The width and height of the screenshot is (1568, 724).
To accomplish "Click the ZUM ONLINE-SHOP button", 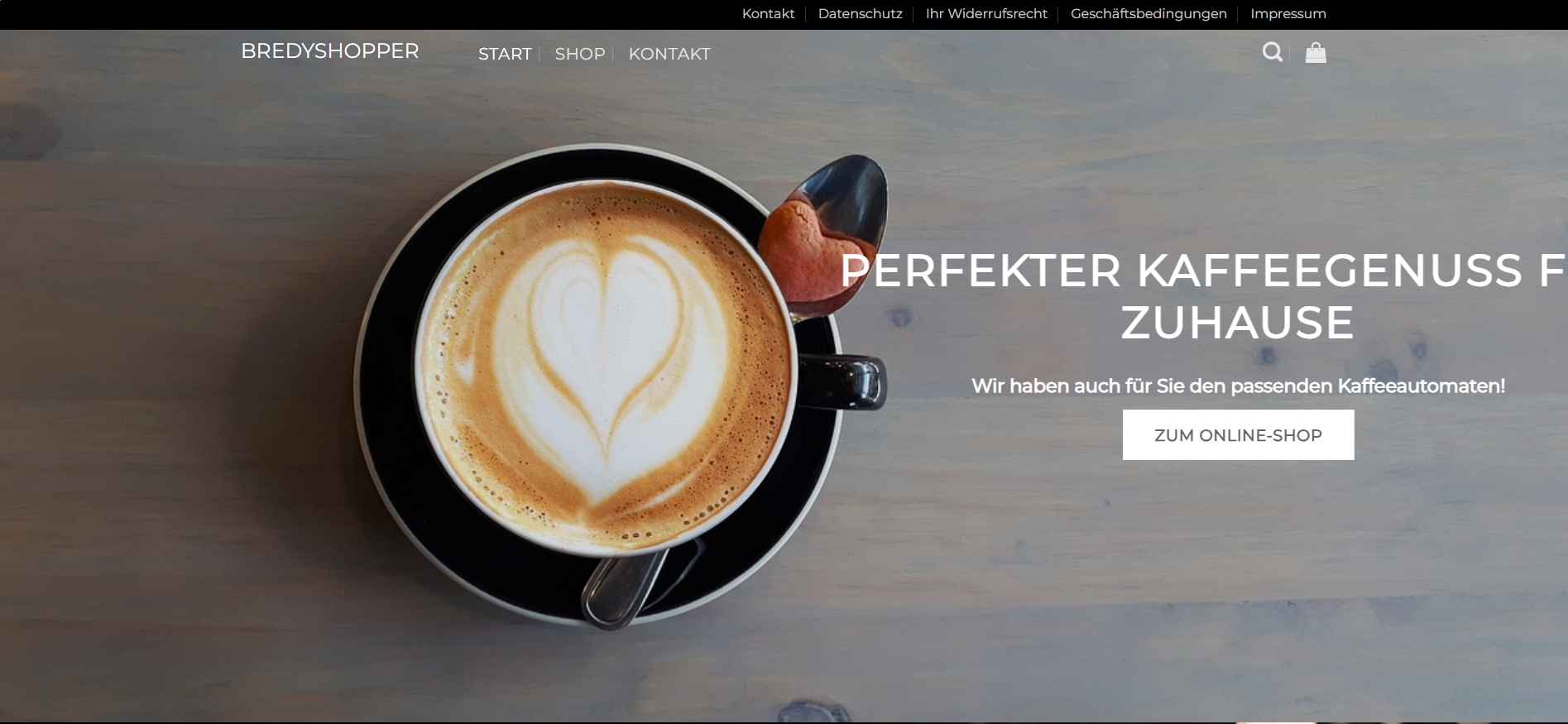I will [1238, 435].
